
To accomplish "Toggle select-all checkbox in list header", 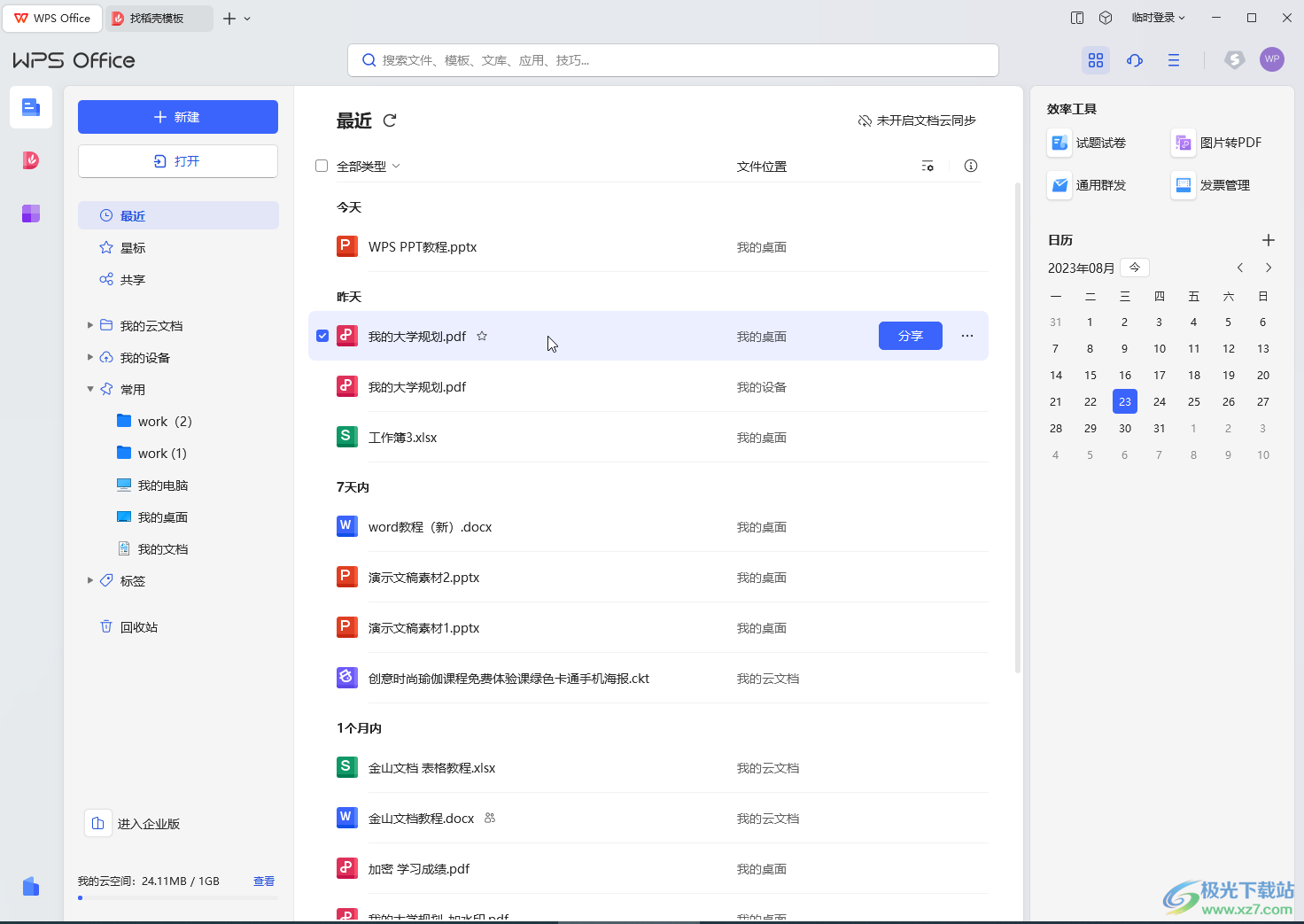I will pyautogui.click(x=322, y=166).
